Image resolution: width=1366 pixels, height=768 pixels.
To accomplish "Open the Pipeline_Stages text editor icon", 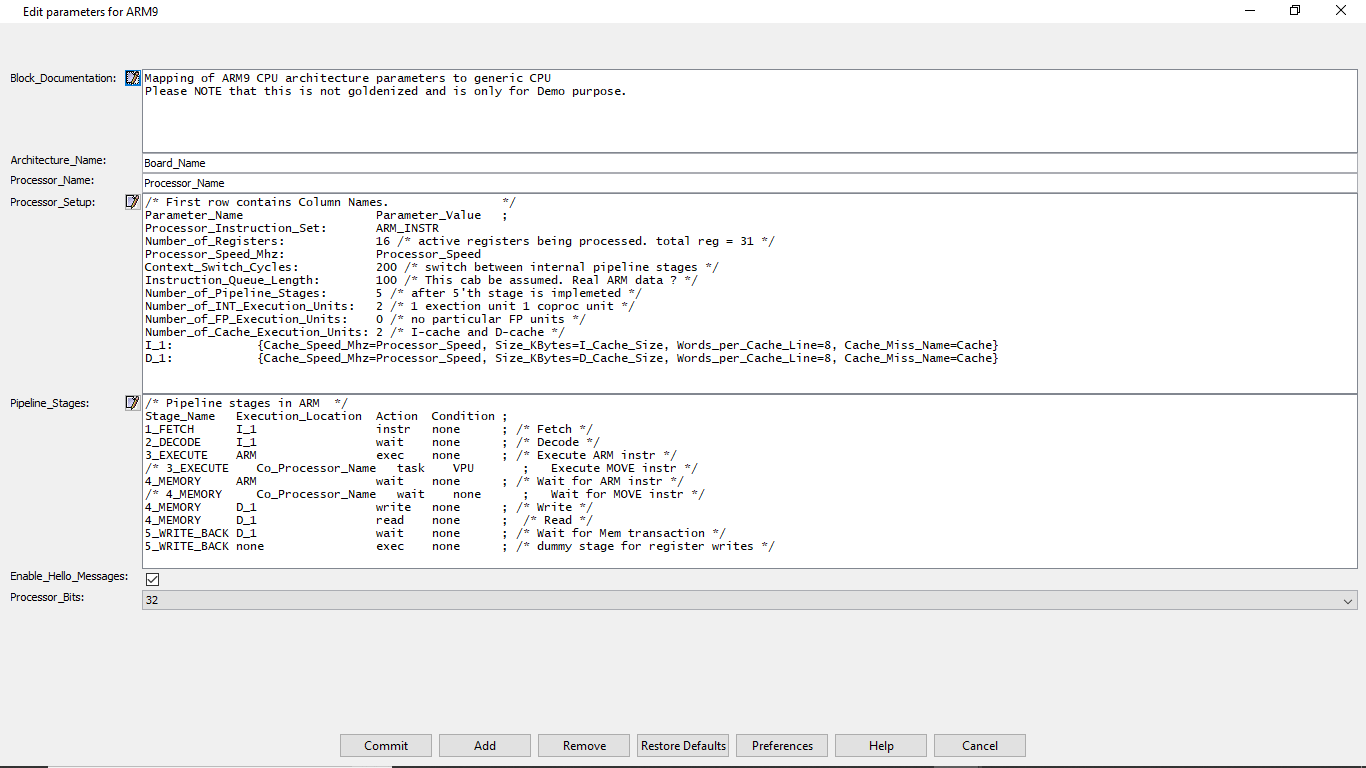I will pos(132,403).
